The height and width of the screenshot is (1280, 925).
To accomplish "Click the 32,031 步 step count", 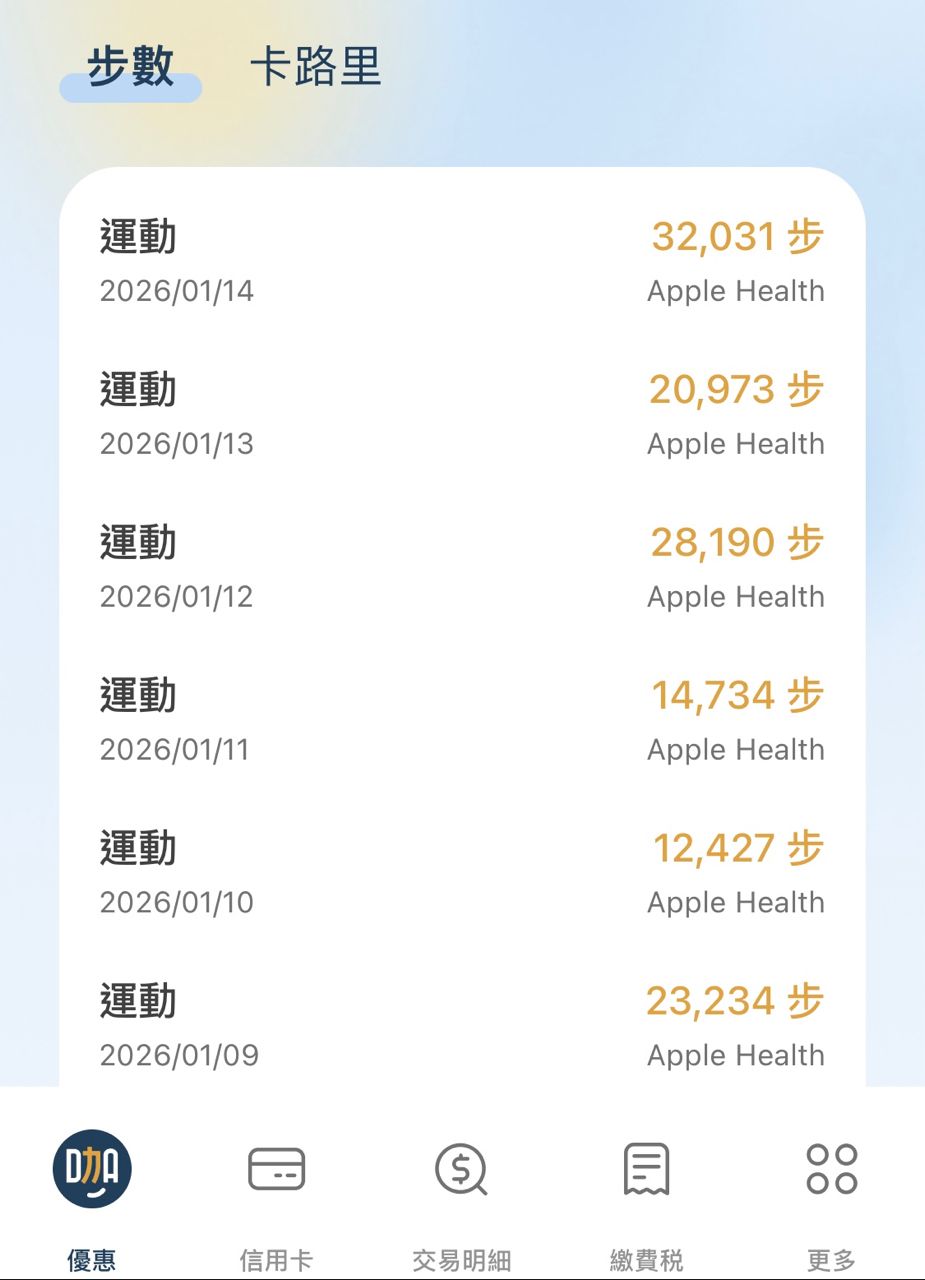I will 737,237.
